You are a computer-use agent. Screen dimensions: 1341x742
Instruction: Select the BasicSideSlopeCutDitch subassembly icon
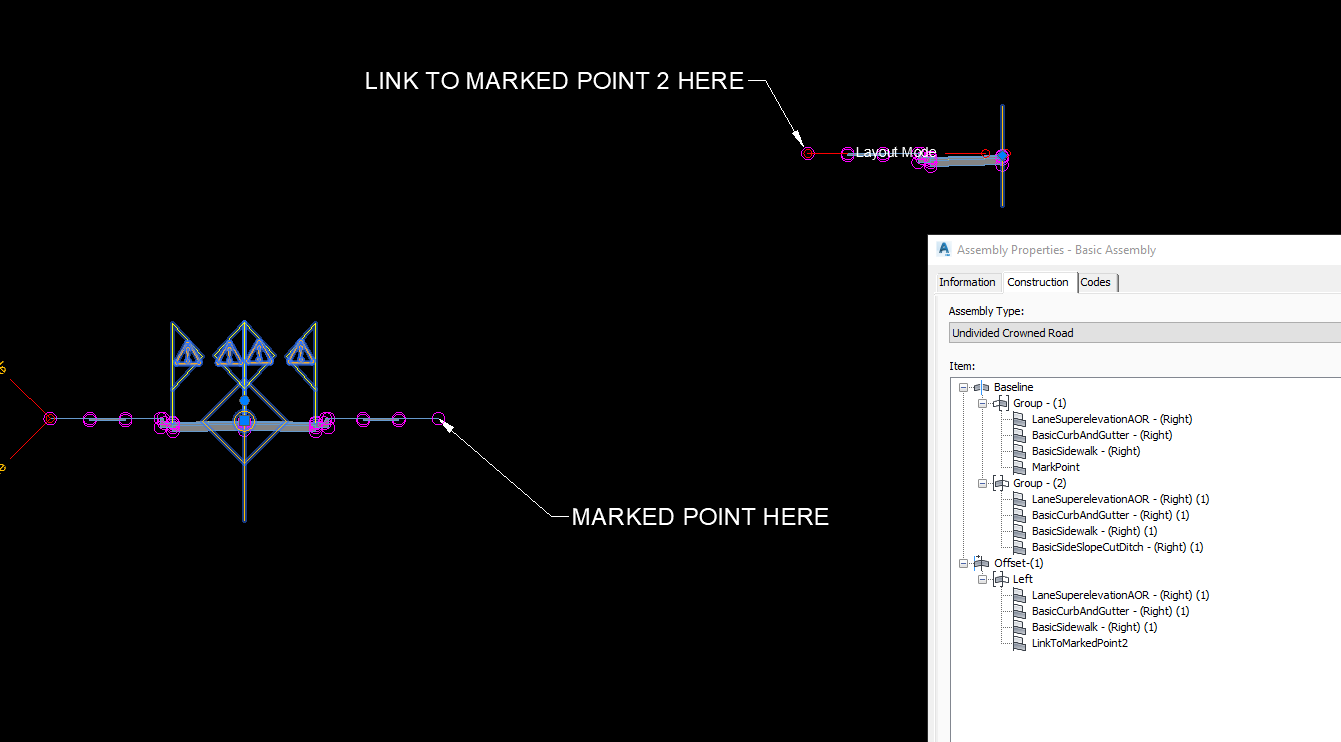point(1020,546)
